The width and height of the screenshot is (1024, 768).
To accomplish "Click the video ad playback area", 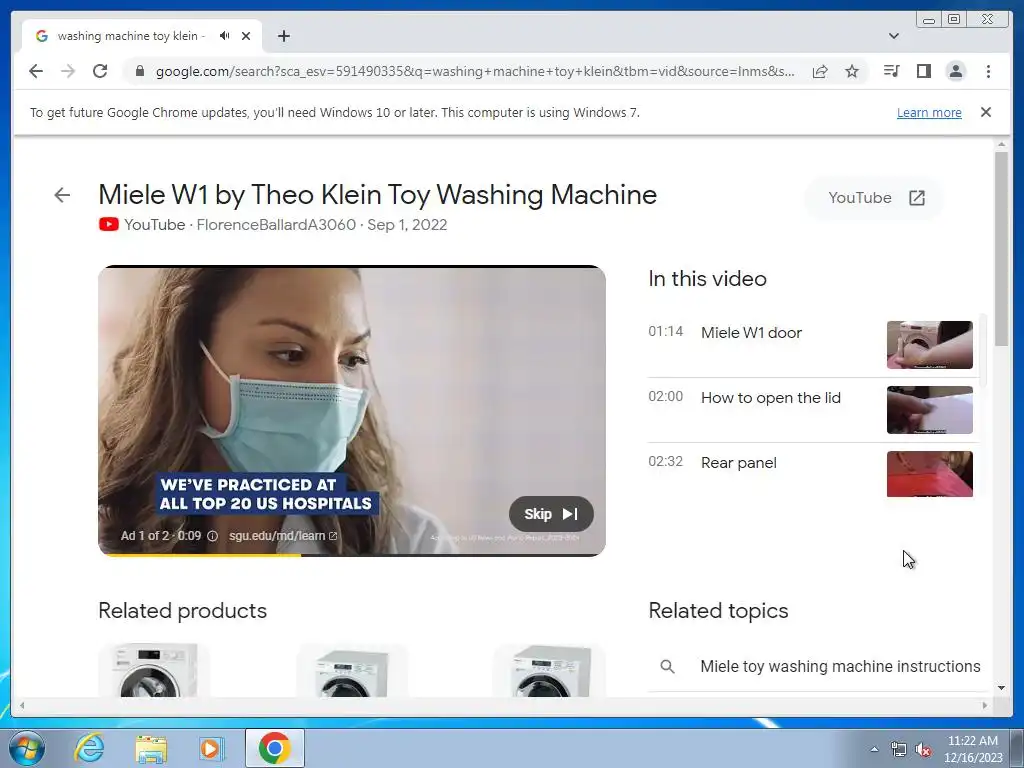I will [351, 410].
